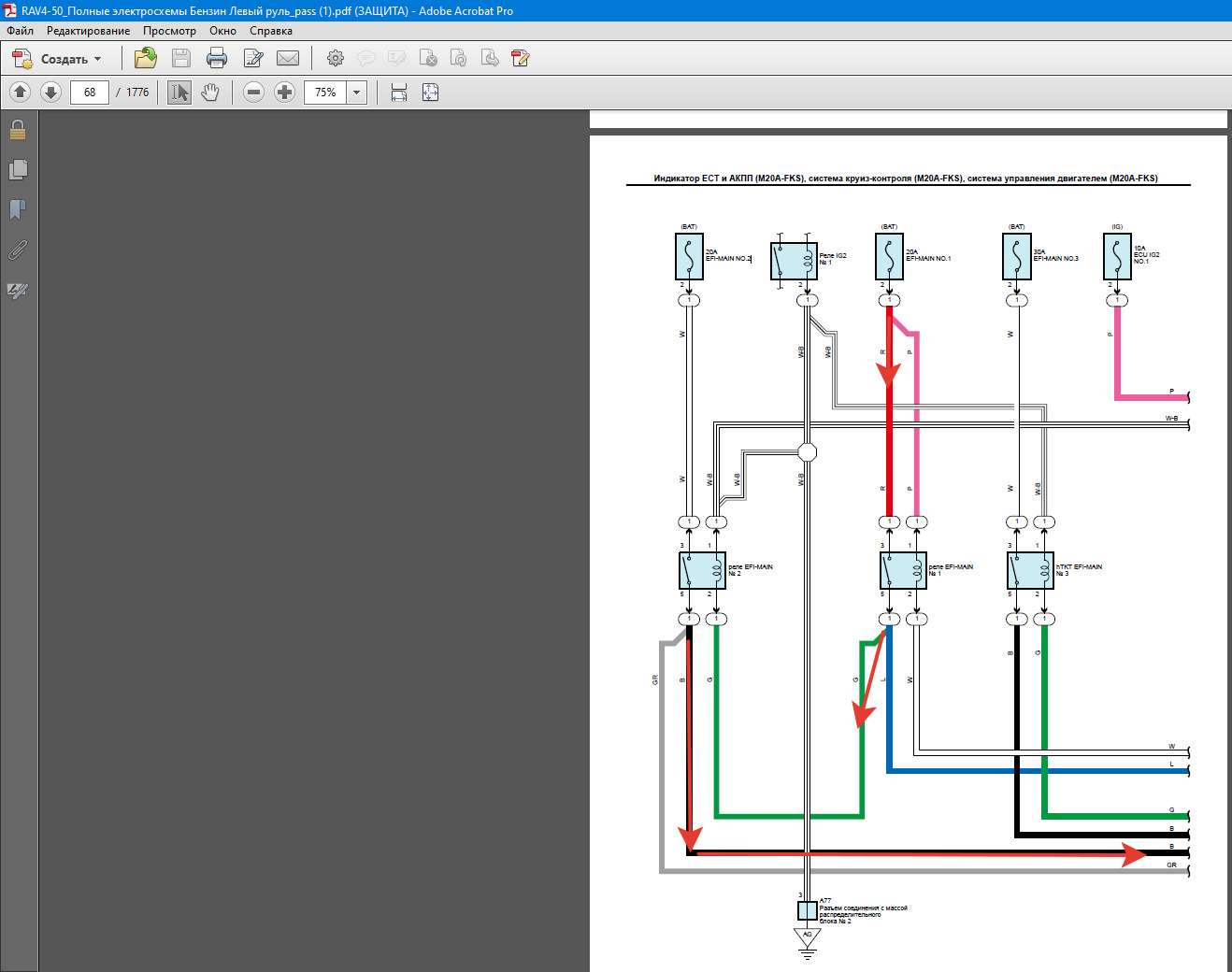Go to next page with down arrow
Viewport: 1232px width, 972px height.
coord(51,93)
